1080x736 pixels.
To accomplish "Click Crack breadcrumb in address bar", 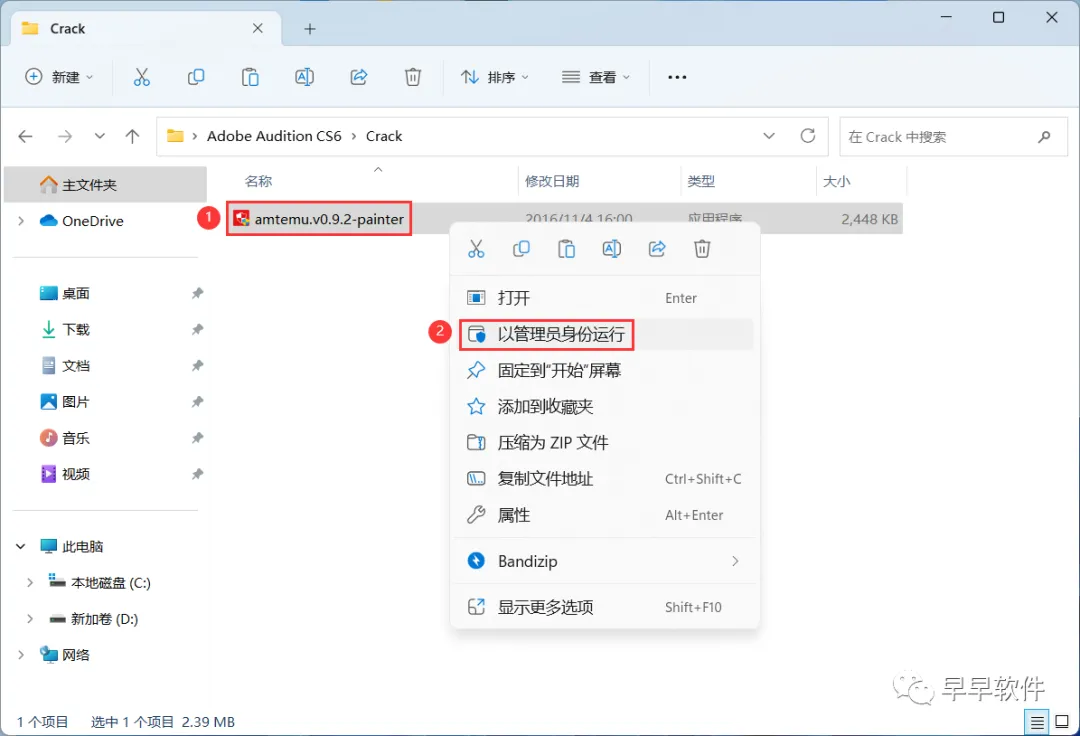I will point(384,136).
